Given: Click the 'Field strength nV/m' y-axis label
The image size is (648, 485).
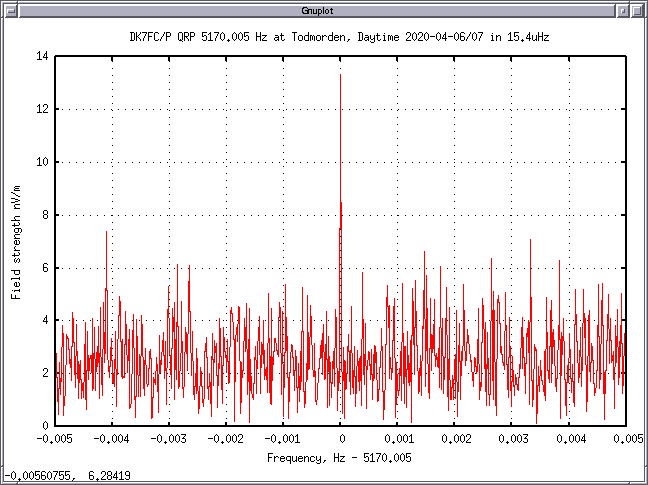Looking at the screenshot, I should (16, 241).
